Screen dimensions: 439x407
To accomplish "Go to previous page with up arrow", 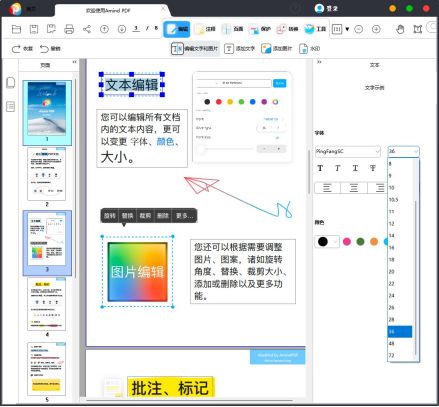I will pyautogui.click(x=104, y=29).
